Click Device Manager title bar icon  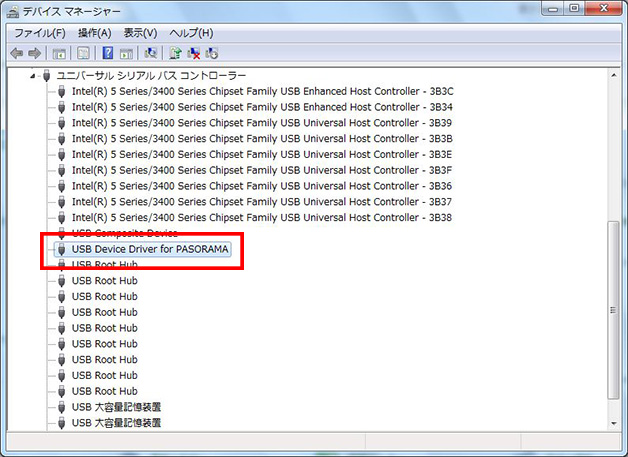coord(12,12)
